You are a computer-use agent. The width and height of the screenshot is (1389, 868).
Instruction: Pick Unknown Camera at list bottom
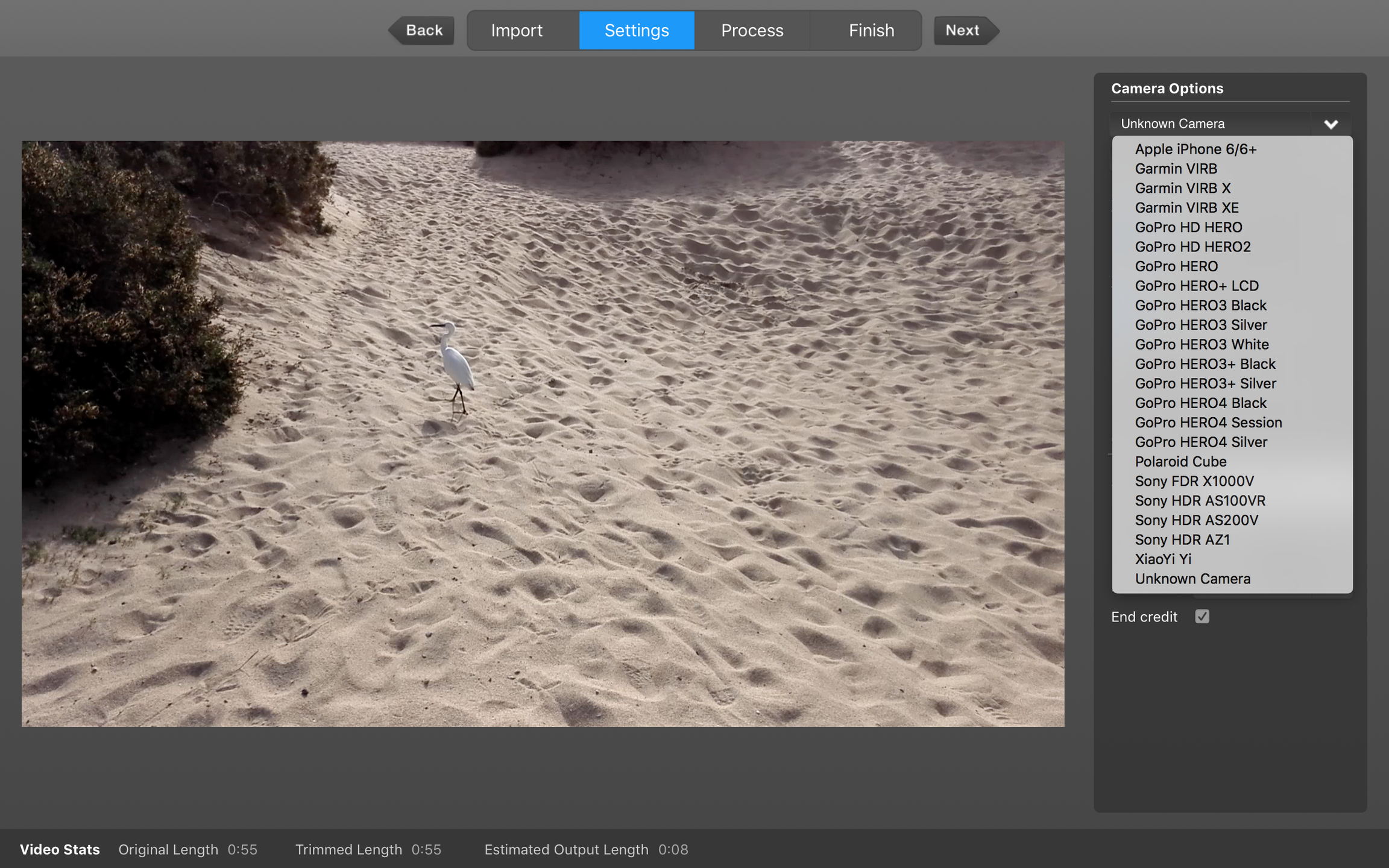pyautogui.click(x=1232, y=579)
